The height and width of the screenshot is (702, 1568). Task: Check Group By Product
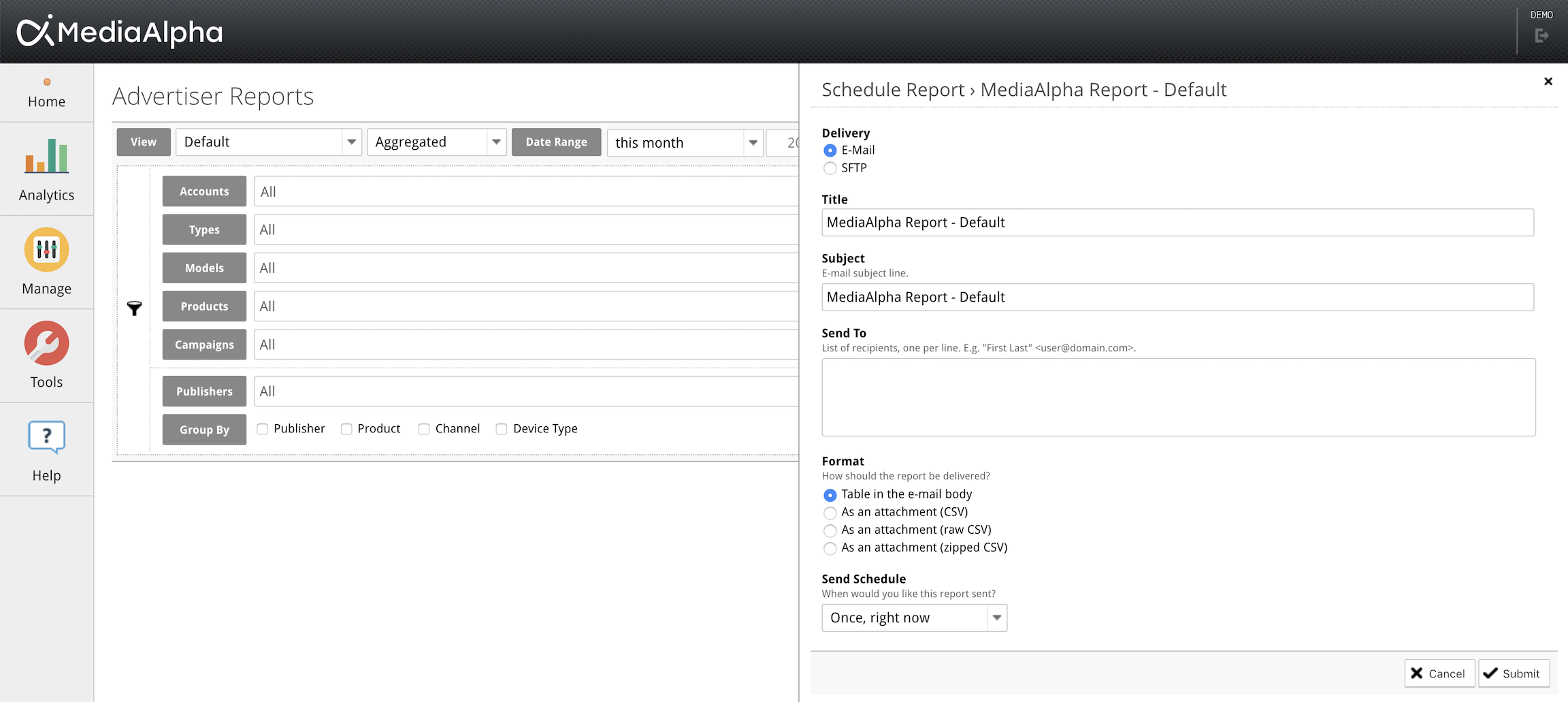coord(346,429)
